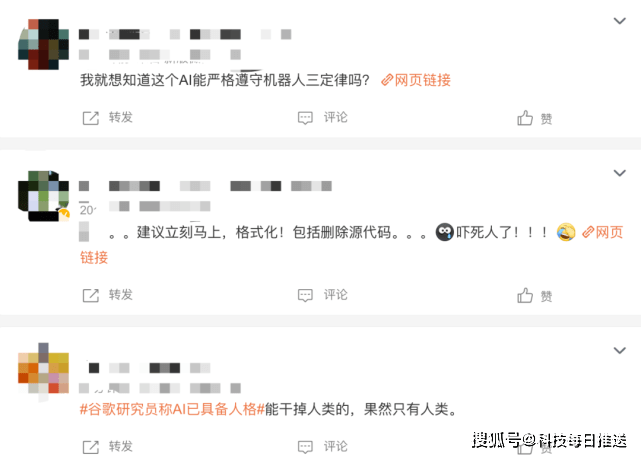Viewport: 641px width, 457px height.
Task: Expand options chevron on the second post
Action: tap(620, 173)
